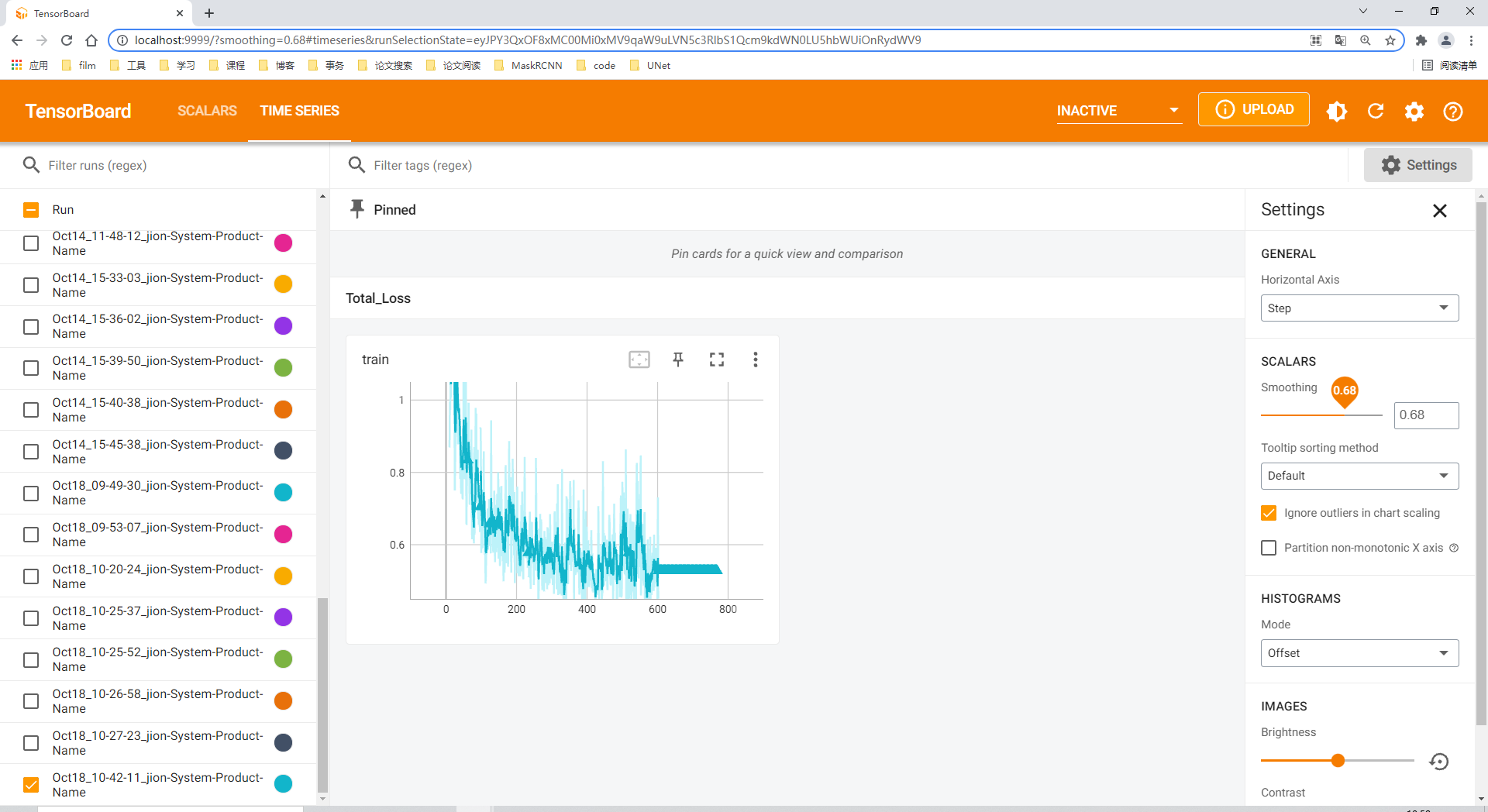Open Tooltip sorting method dropdown
1488x812 pixels.
coord(1359,476)
